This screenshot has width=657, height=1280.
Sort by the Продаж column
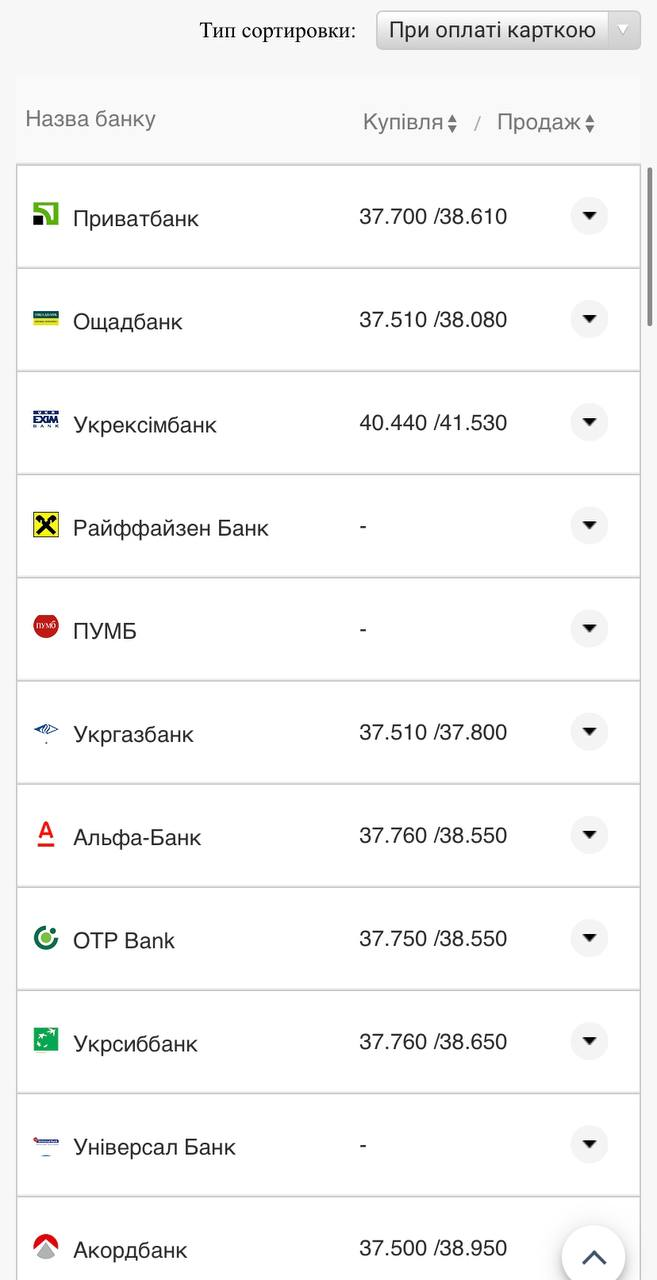tap(546, 123)
